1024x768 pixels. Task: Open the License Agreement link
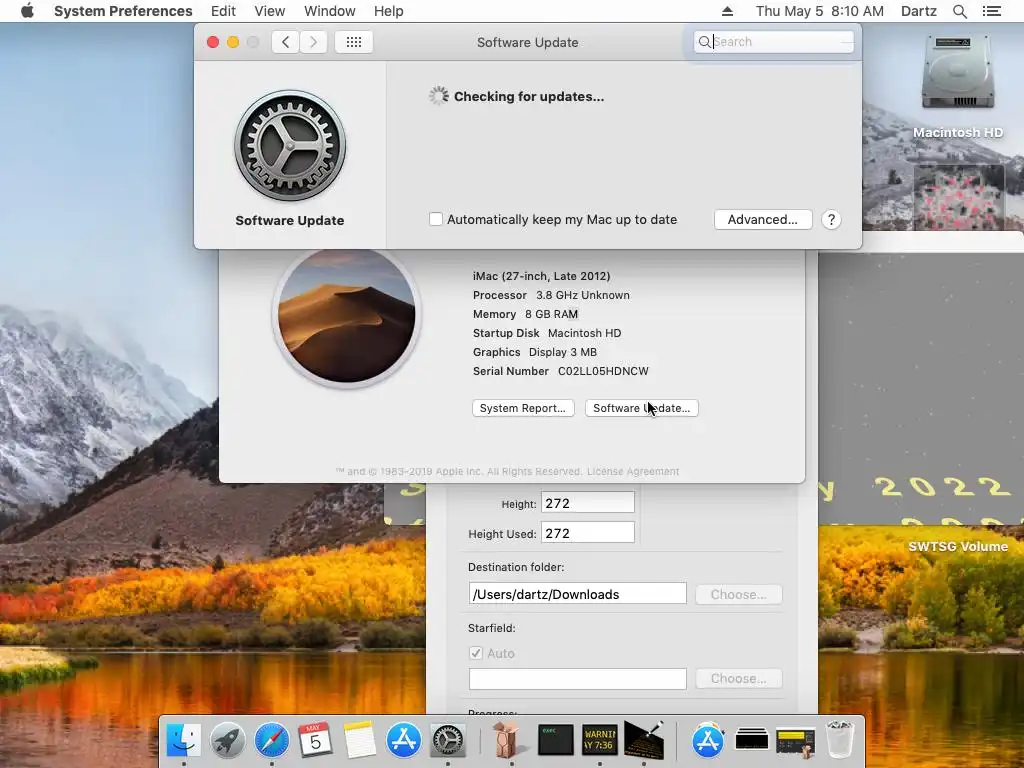[633, 472]
